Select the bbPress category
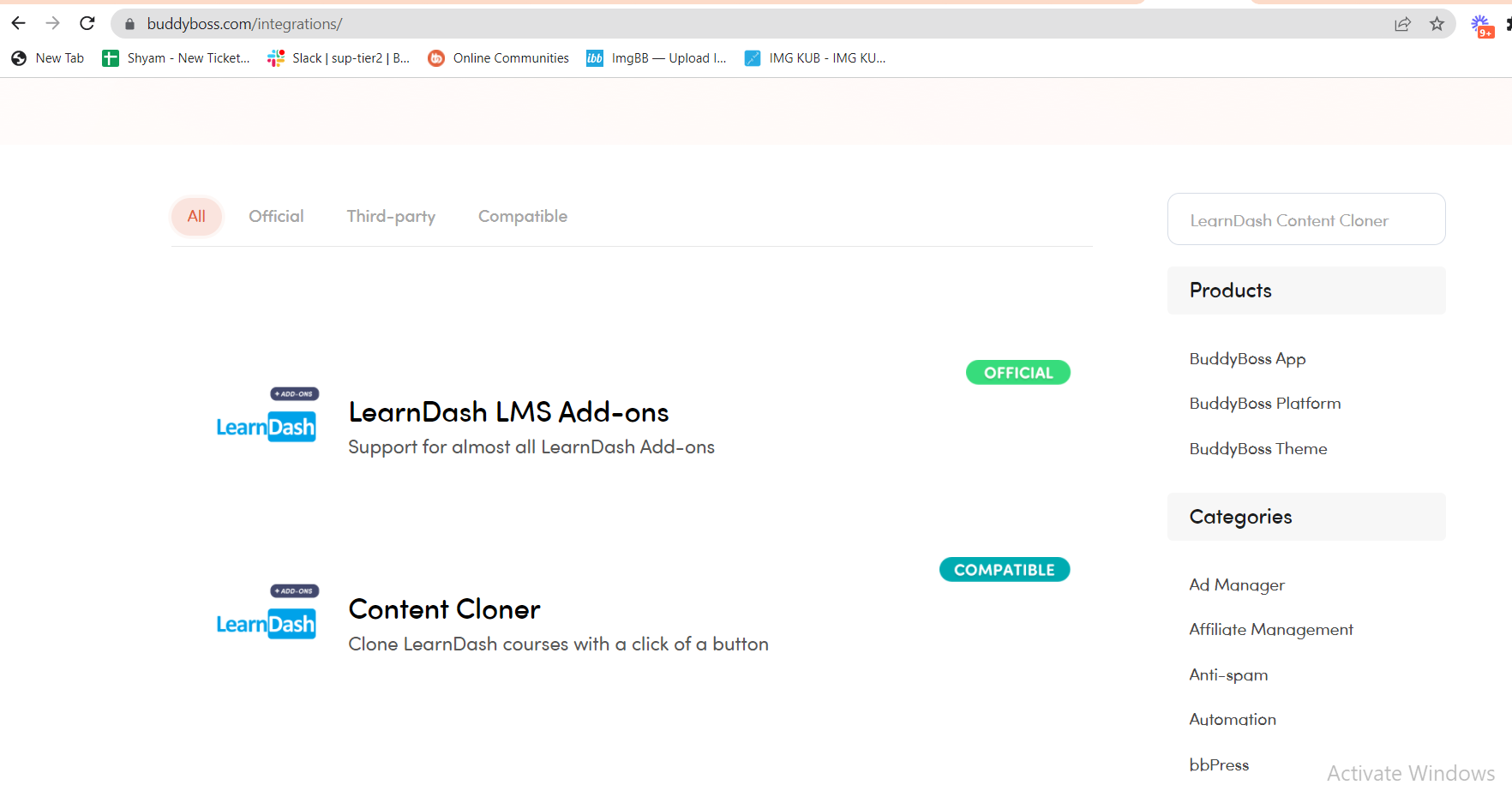The width and height of the screenshot is (1512, 785). coord(1219,765)
